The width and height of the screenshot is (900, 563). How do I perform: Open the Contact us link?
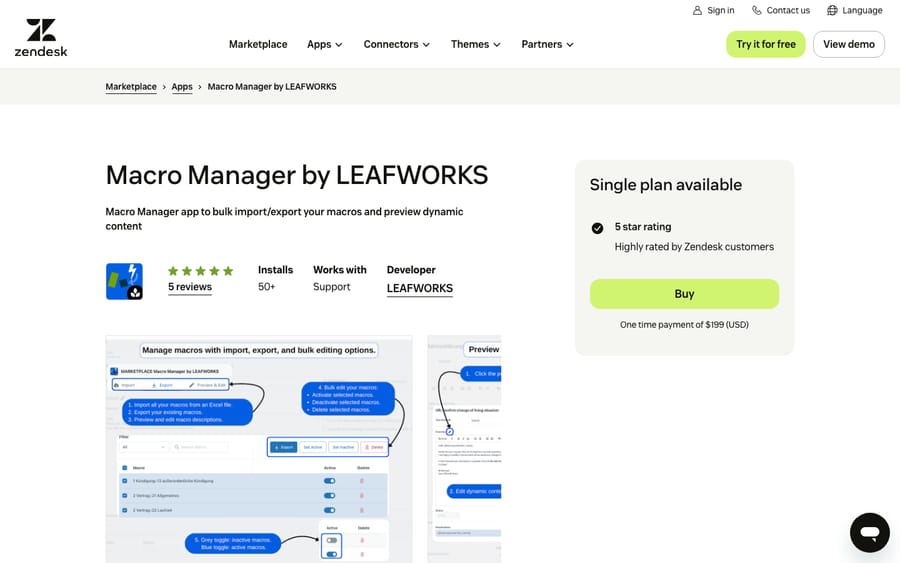tap(788, 10)
